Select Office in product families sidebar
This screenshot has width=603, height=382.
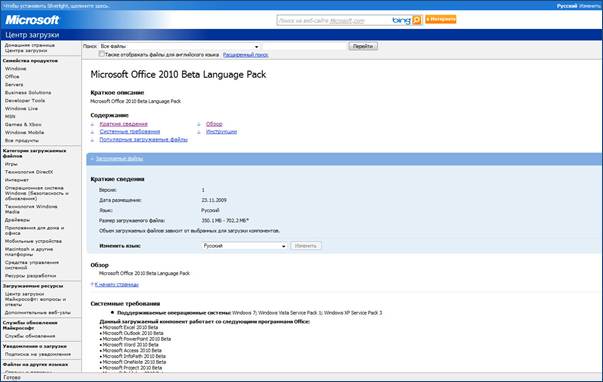click(x=12, y=77)
